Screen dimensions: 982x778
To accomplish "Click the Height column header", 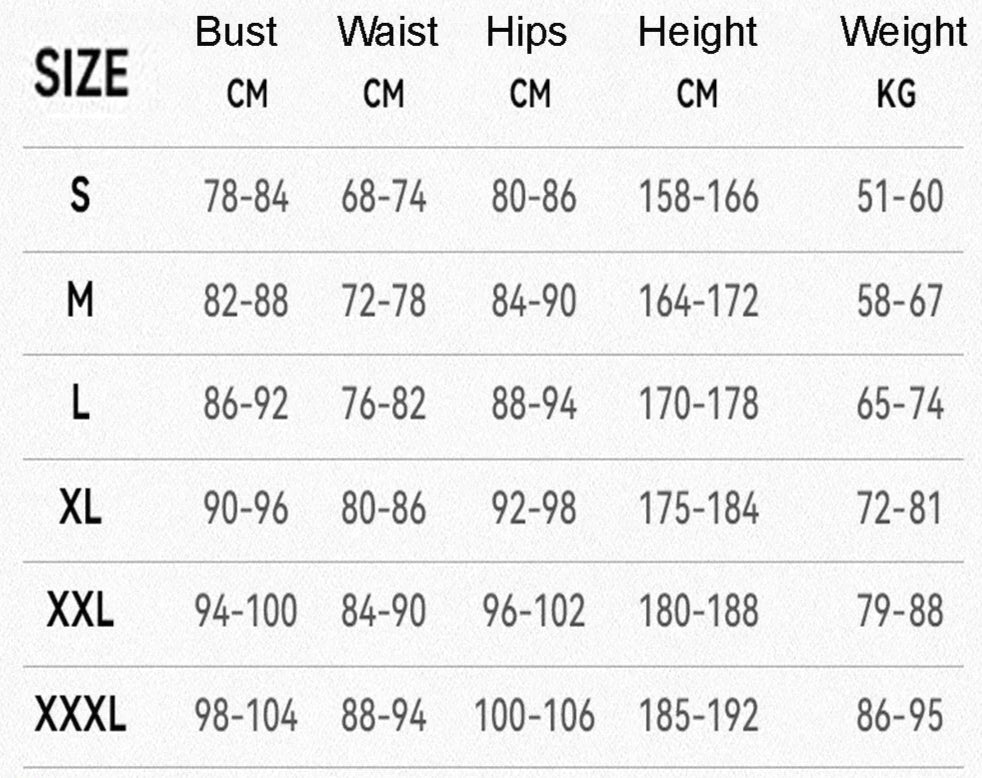I will [x=698, y=33].
